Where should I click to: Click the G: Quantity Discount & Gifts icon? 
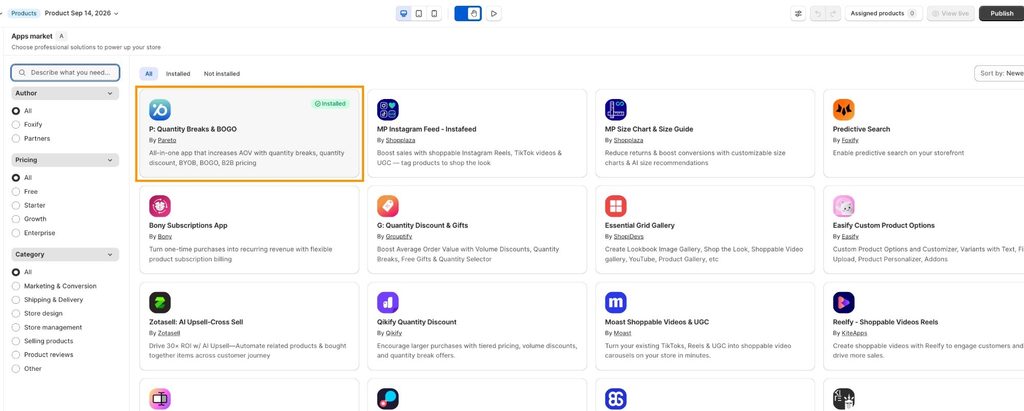click(x=388, y=206)
